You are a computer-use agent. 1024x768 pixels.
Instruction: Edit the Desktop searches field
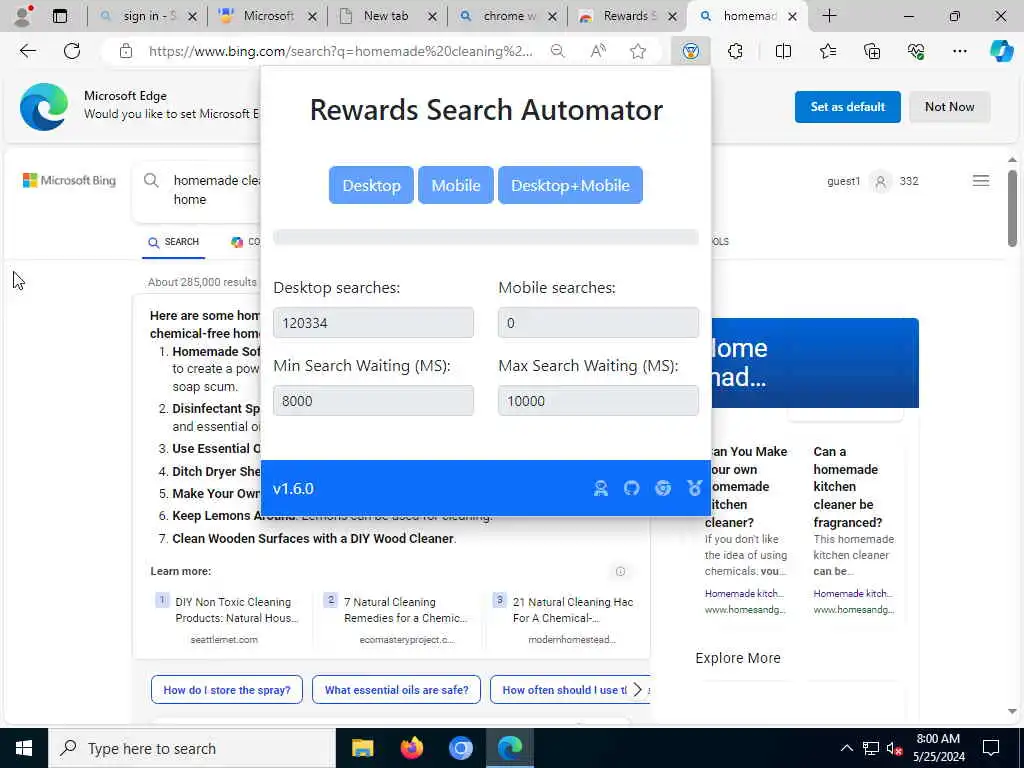click(x=374, y=323)
